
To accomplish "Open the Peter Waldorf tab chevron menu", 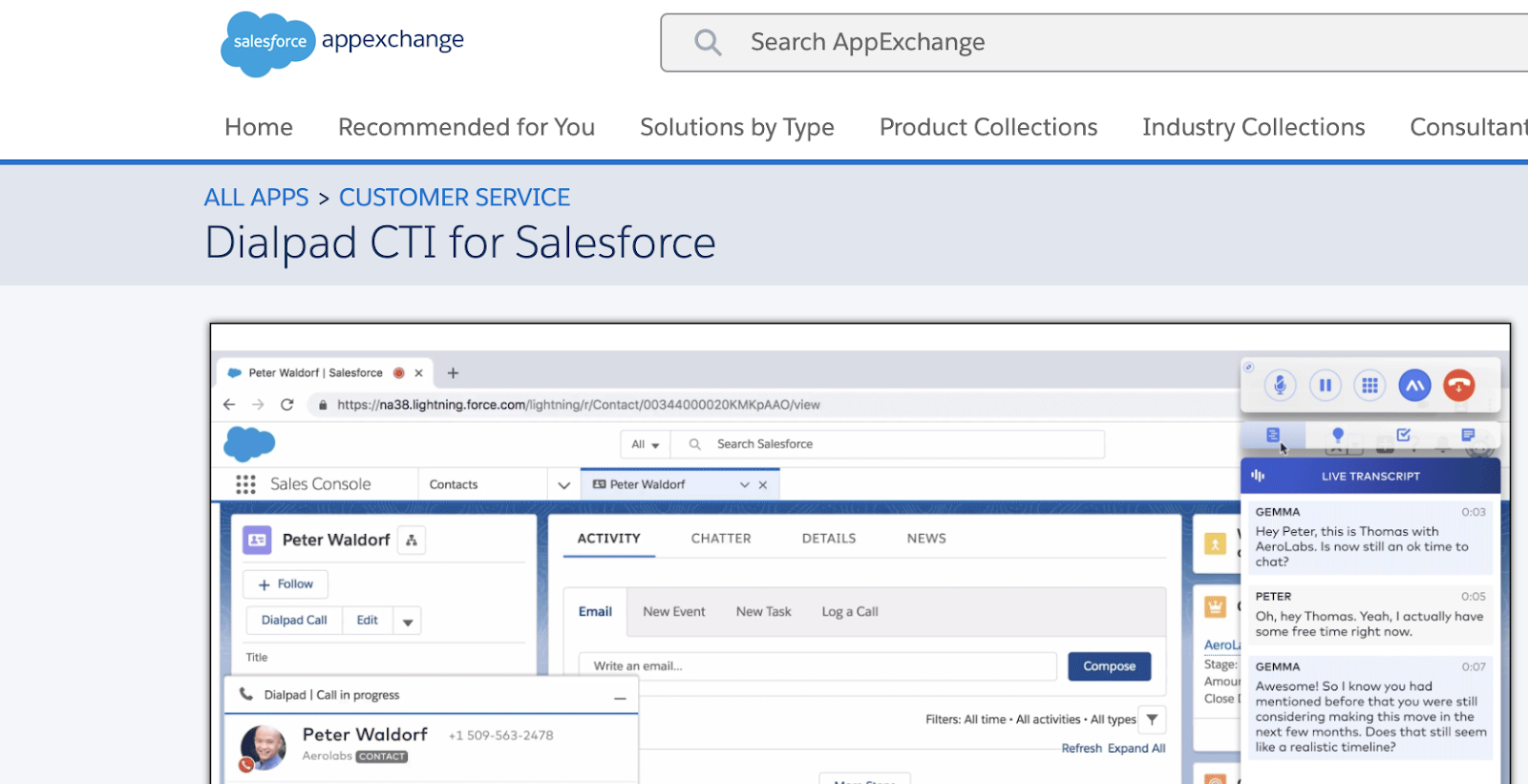I will click(745, 485).
